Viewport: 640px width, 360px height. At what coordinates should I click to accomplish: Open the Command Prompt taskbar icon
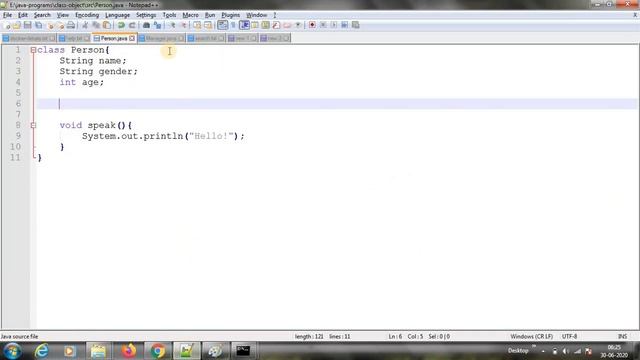click(243, 351)
